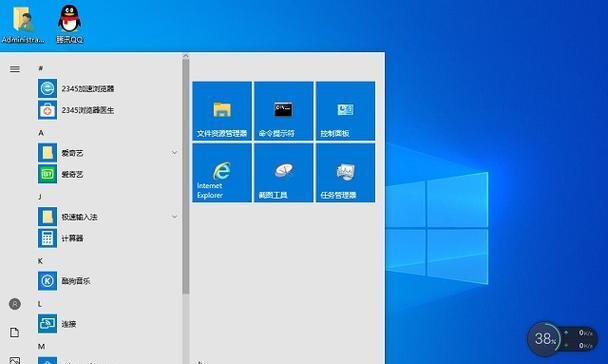This screenshot has height=364, width=608.
Task: Open the 文件资源管理器 tile
Action: point(222,111)
